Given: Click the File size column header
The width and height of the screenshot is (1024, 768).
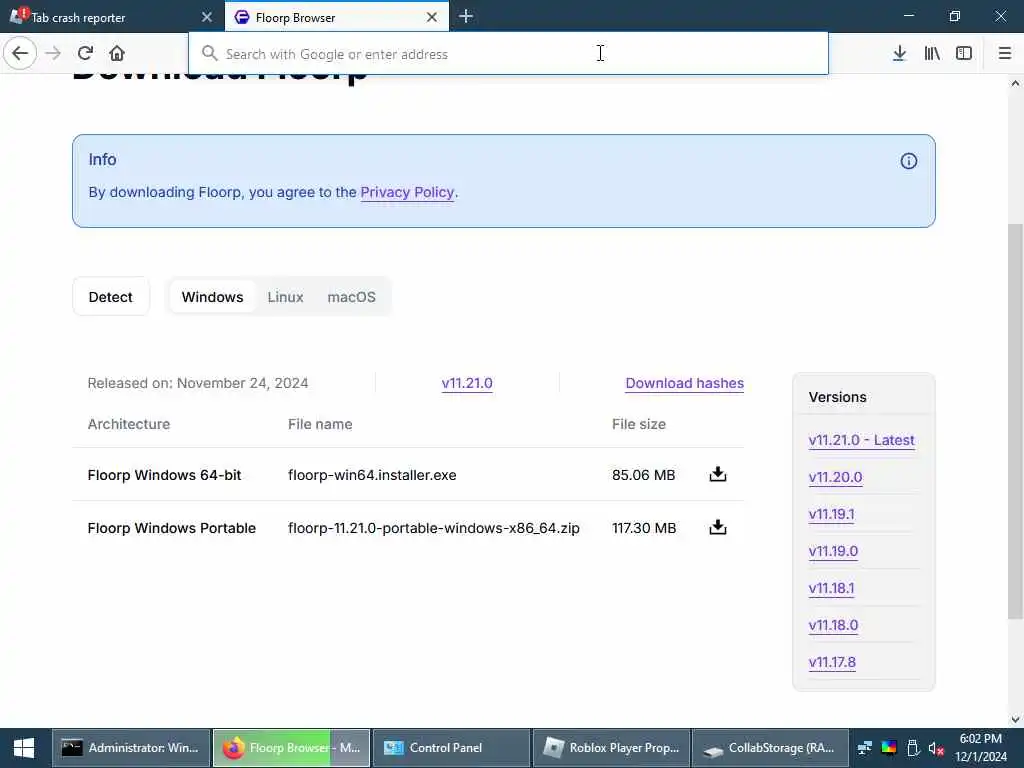Looking at the screenshot, I should coord(639,424).
